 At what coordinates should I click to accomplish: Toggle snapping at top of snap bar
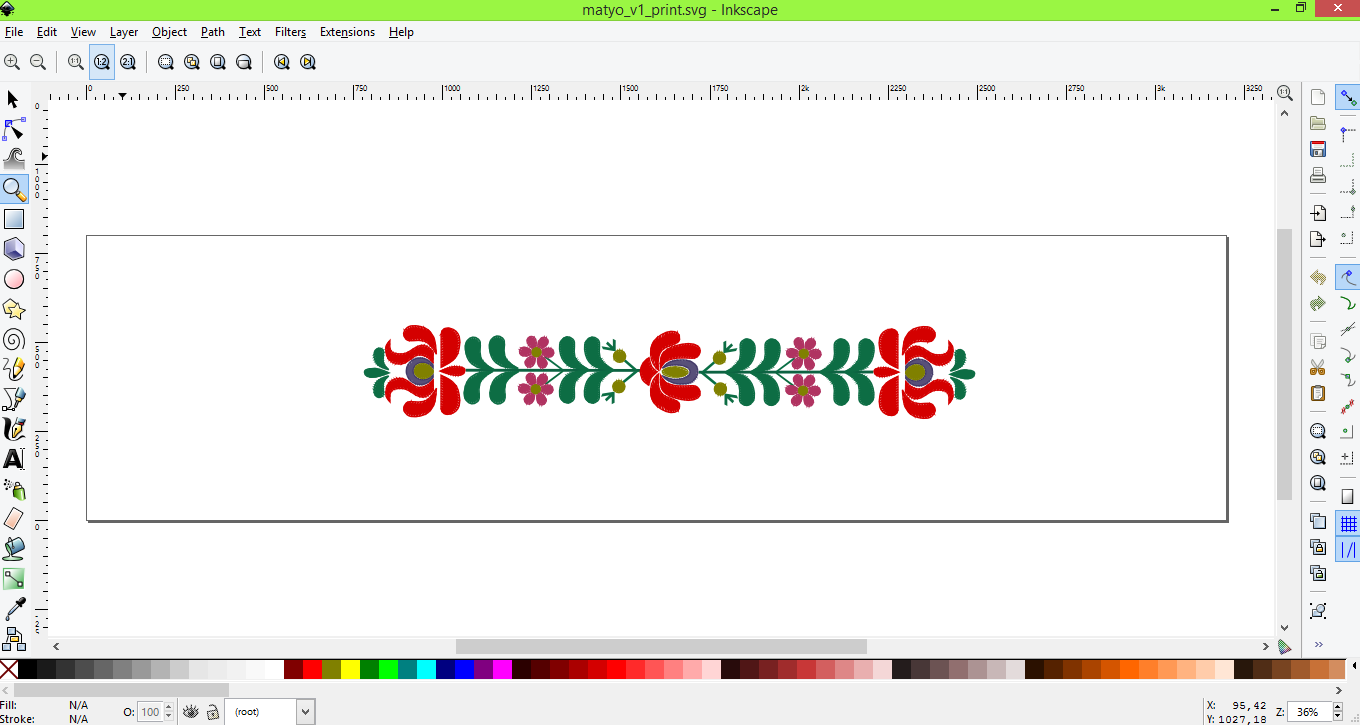(x=1348, y=97)
